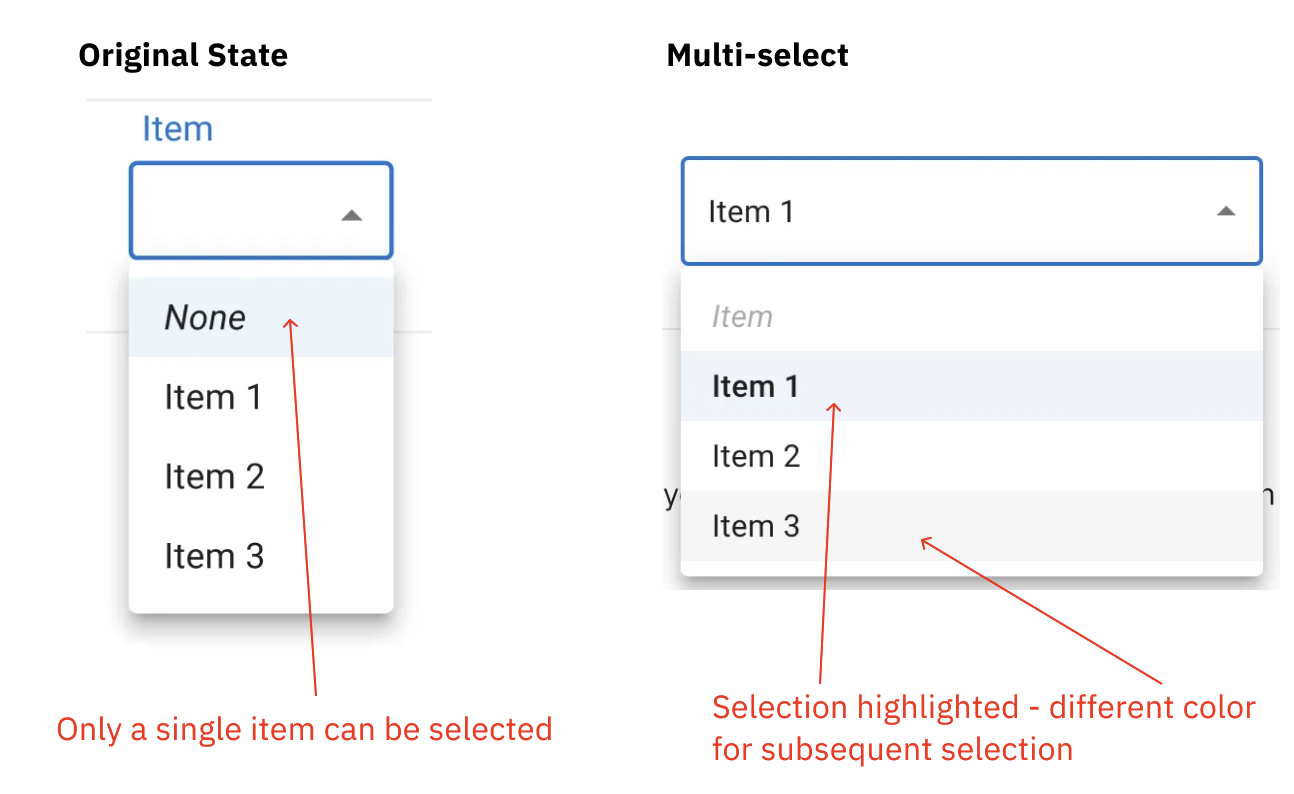This screenshot has width=1294, height=794.
Task: Click the caret arrow in the empty Item dropdown
Action: [351, 215]
